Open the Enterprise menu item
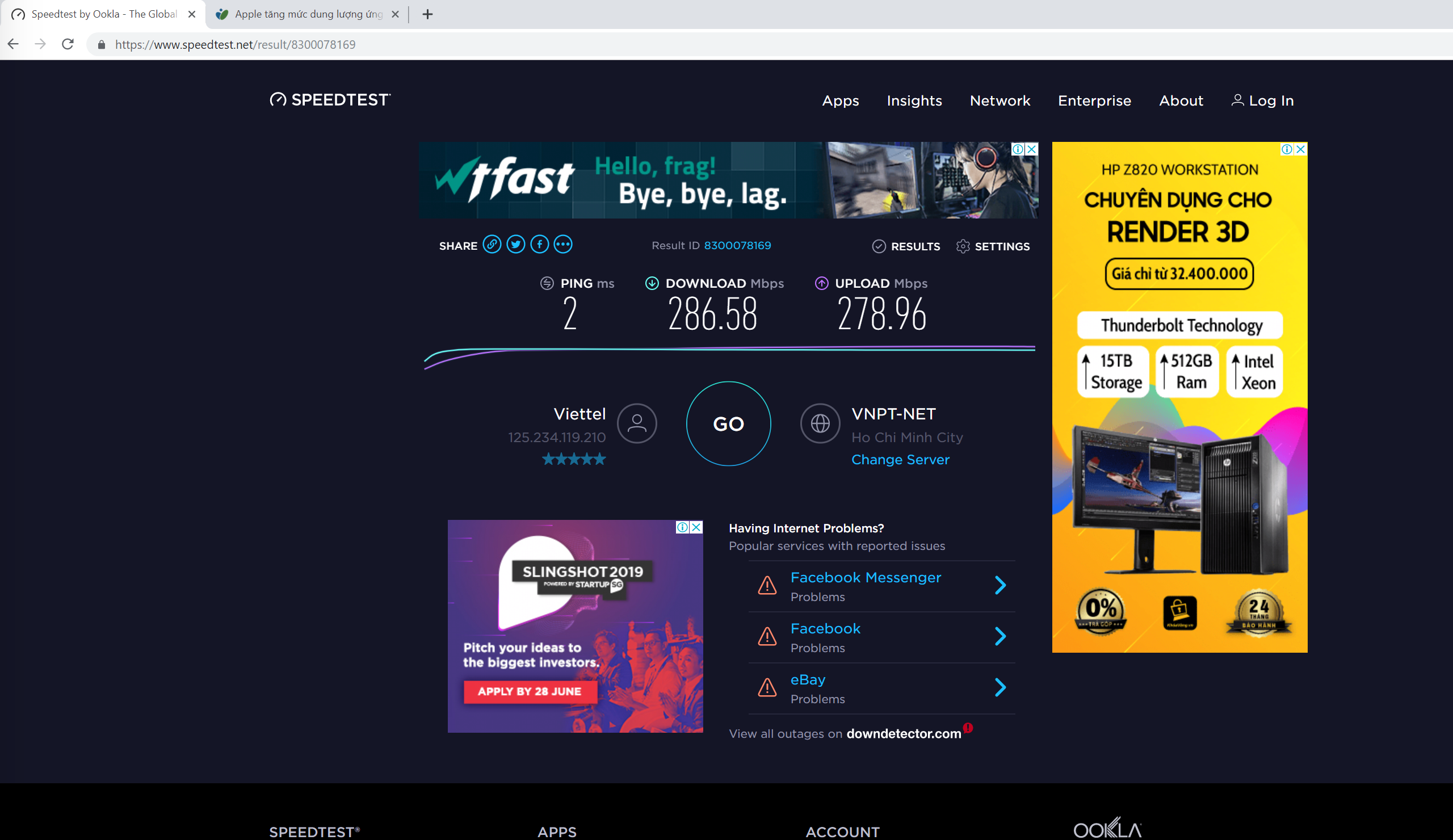This screenshot has width=1453, height=840. 1094,100
